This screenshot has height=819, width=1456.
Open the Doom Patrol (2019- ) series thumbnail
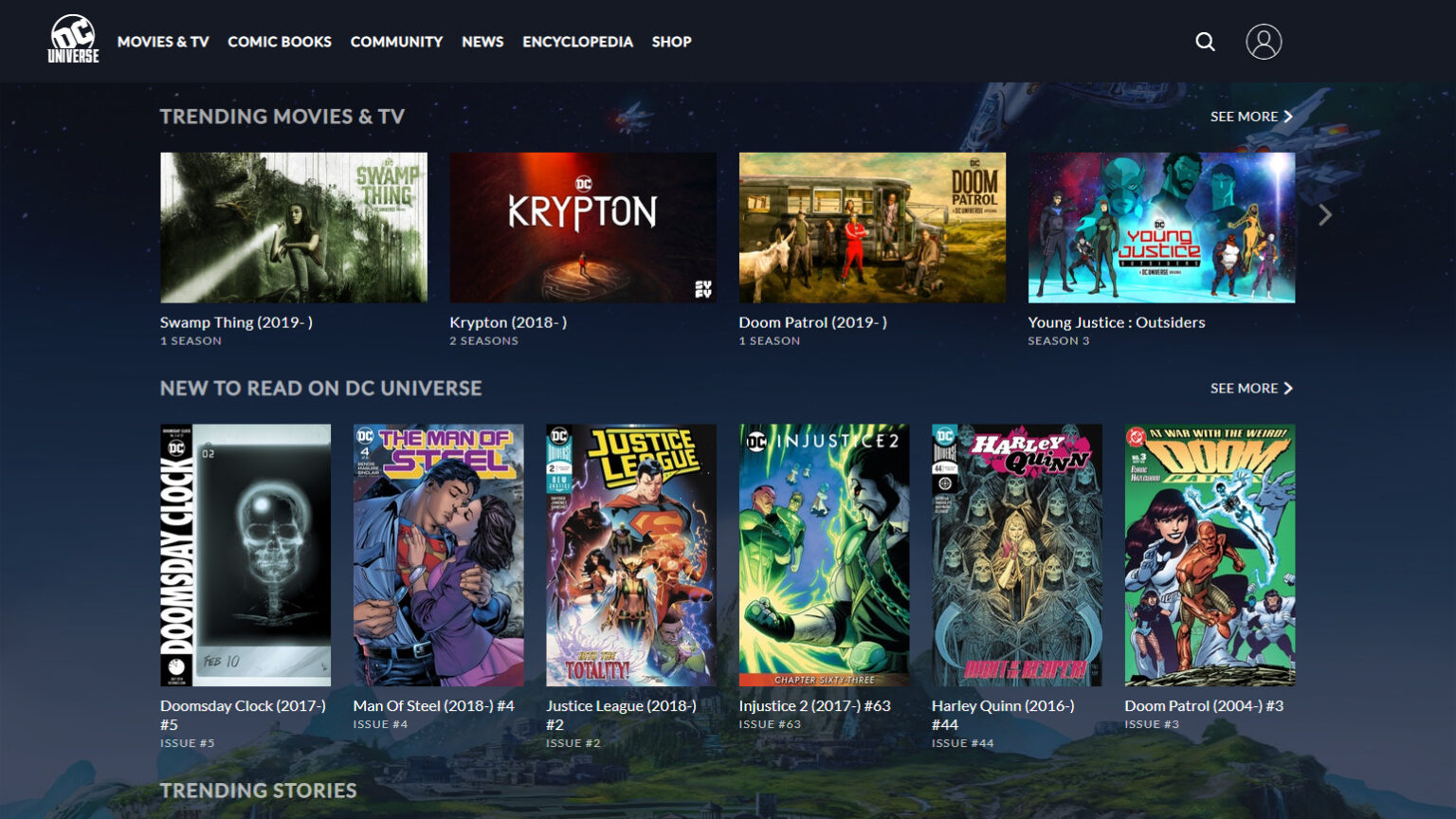[872, 227]
